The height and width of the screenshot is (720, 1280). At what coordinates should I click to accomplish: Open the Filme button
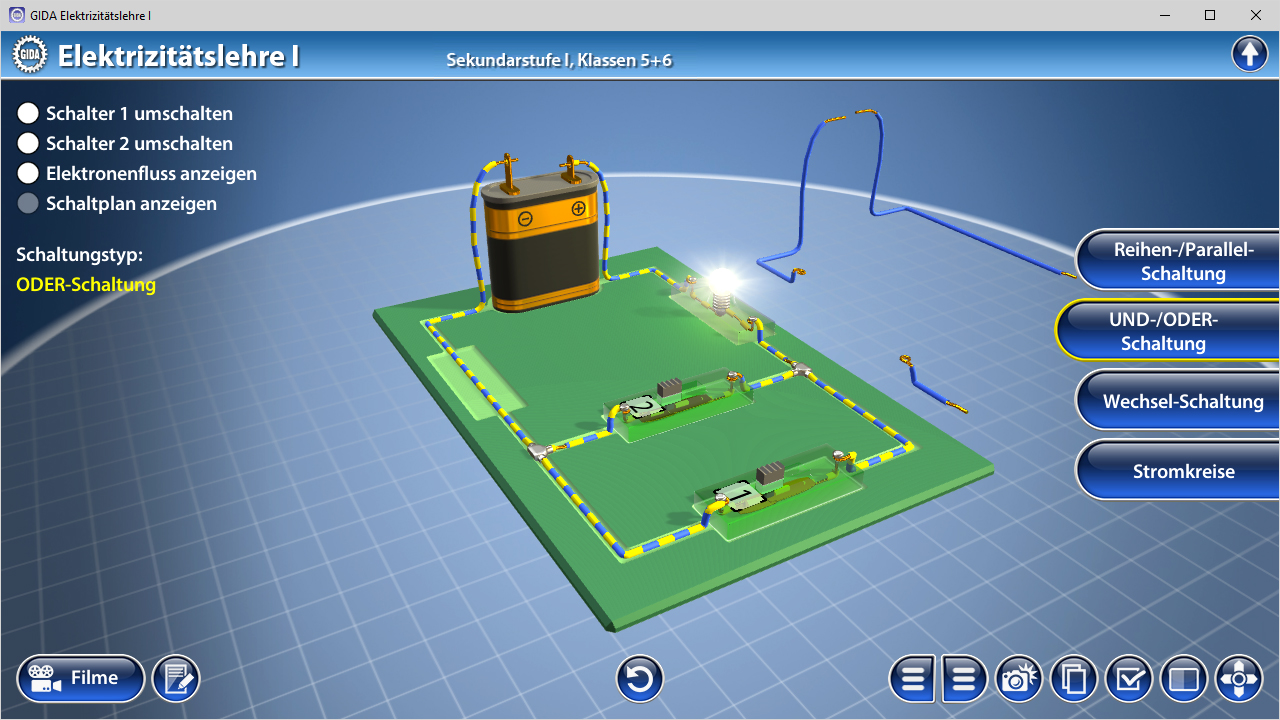(x=81, y=679)
